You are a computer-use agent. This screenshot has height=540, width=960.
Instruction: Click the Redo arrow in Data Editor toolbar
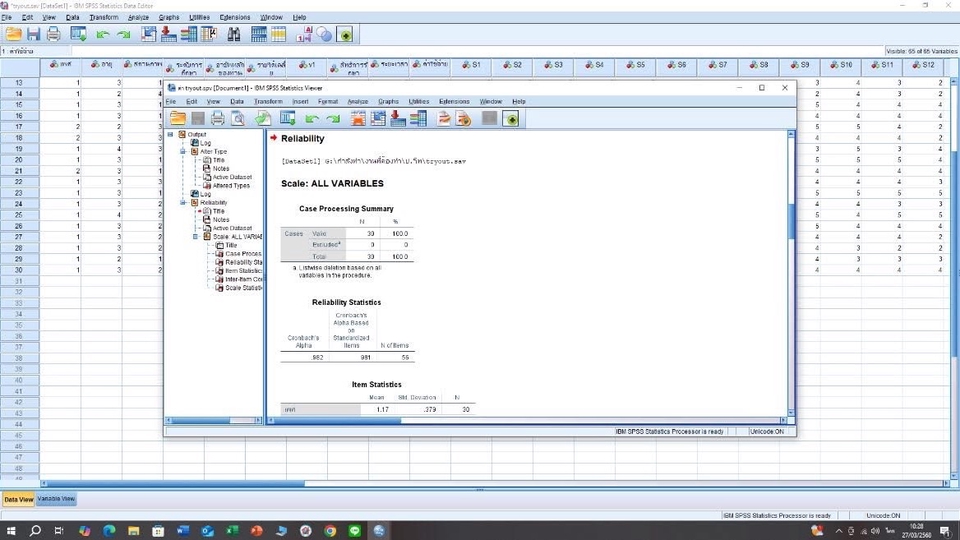pos(124,35)
